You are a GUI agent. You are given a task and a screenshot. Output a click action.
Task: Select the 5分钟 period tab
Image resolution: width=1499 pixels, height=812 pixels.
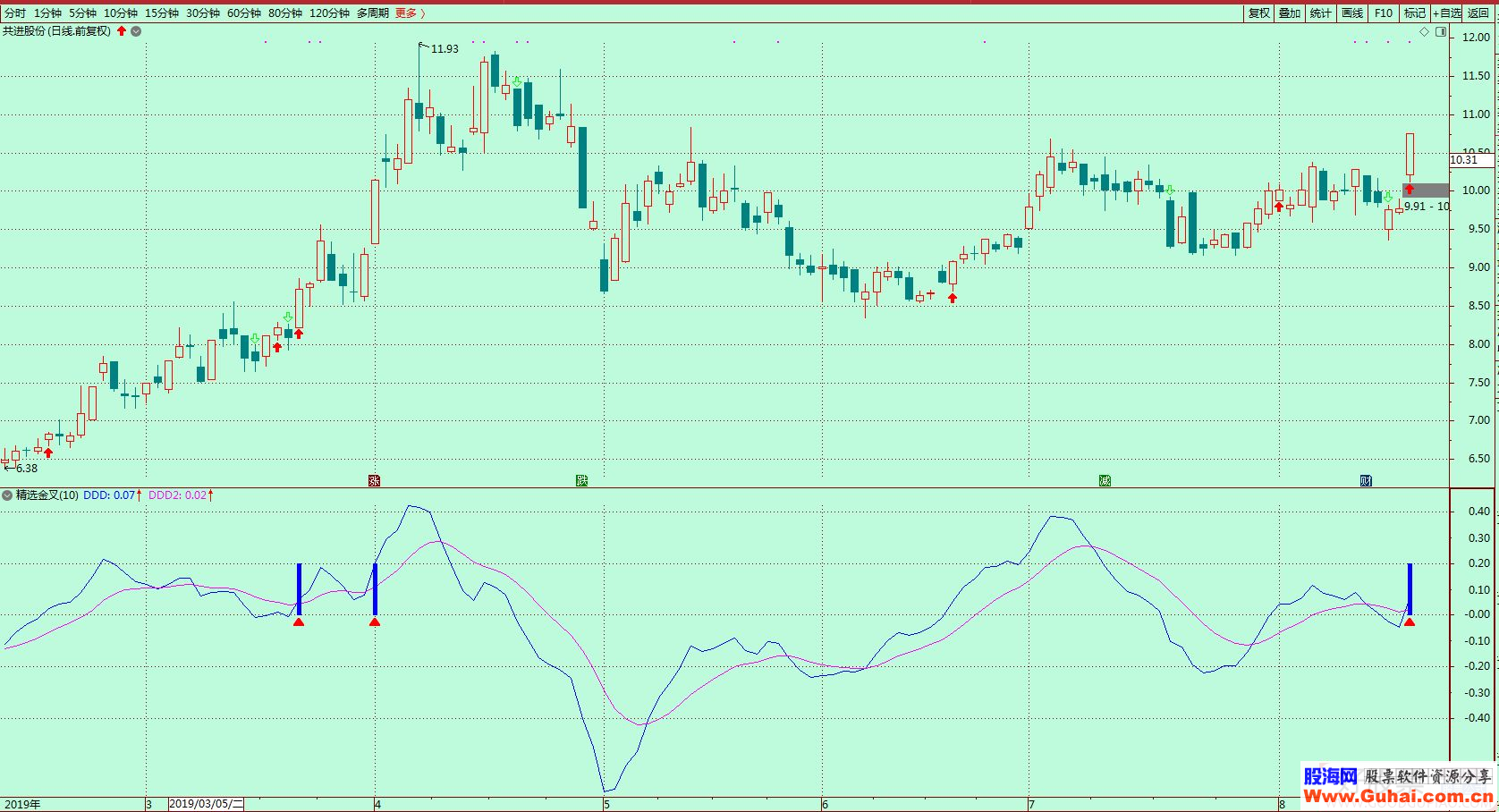(x=82, y=13)
